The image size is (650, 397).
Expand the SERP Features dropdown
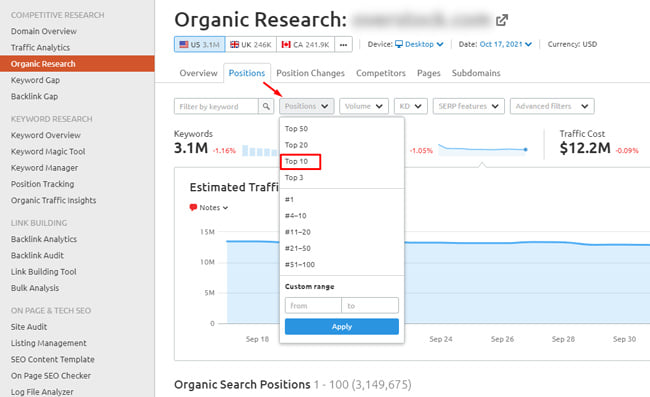[468, 106]
